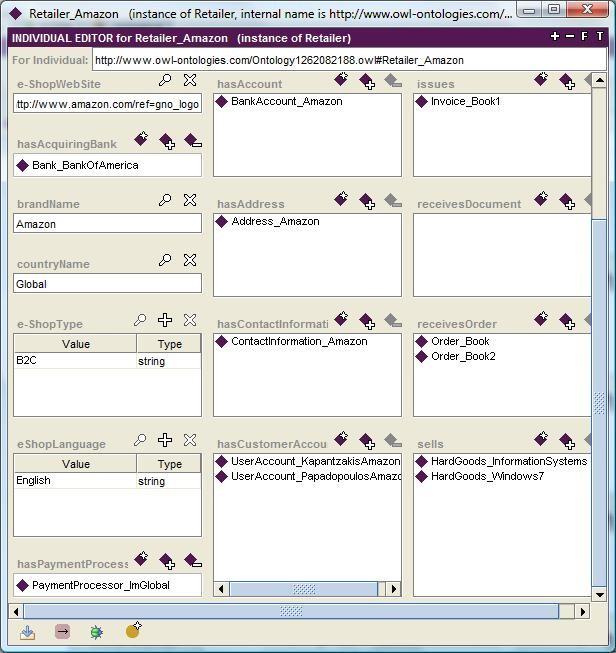Add existing instance to hasAccount
Image resolution: width=616 pixels, height=653 pixels.
pos(367,81)
